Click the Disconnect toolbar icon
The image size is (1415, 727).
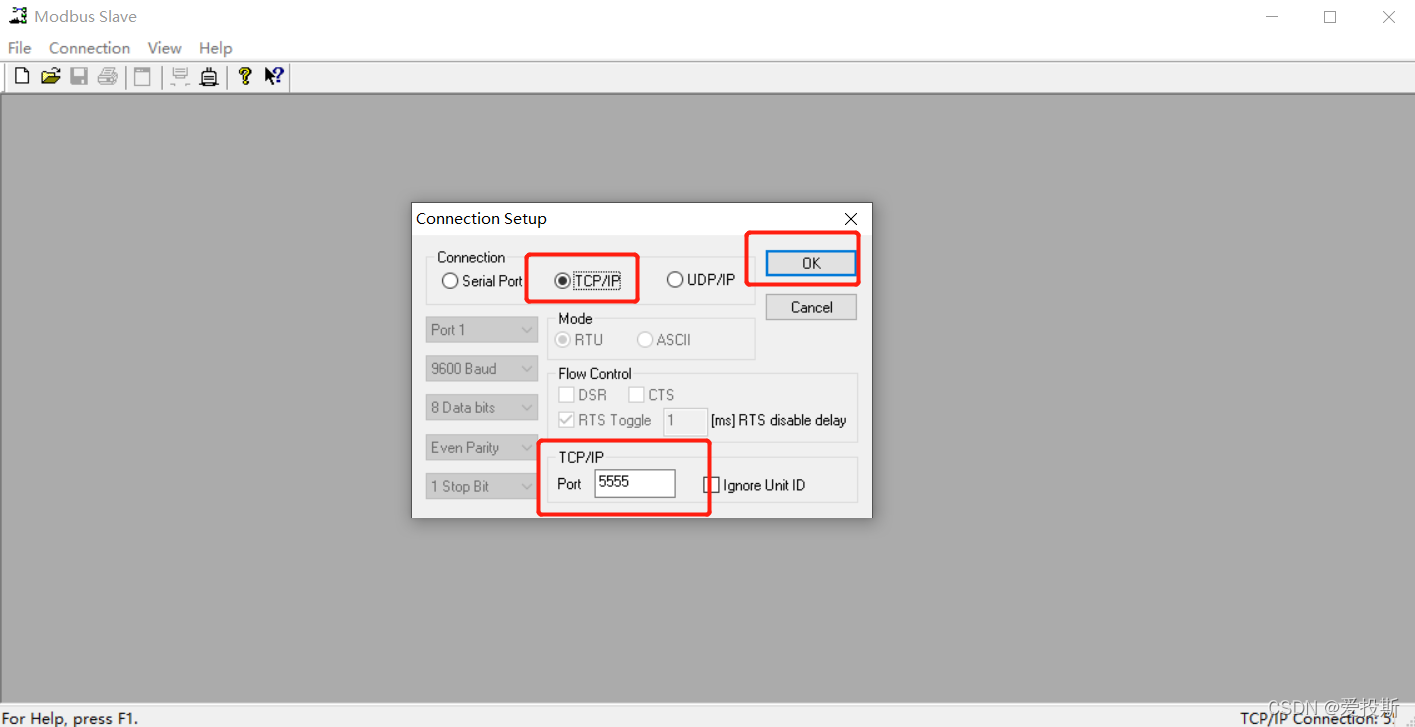(x=208, y=76)
